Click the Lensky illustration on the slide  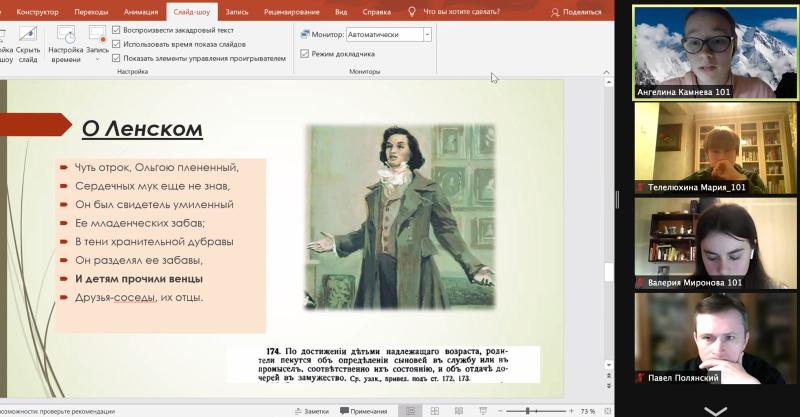pos(400,217)
